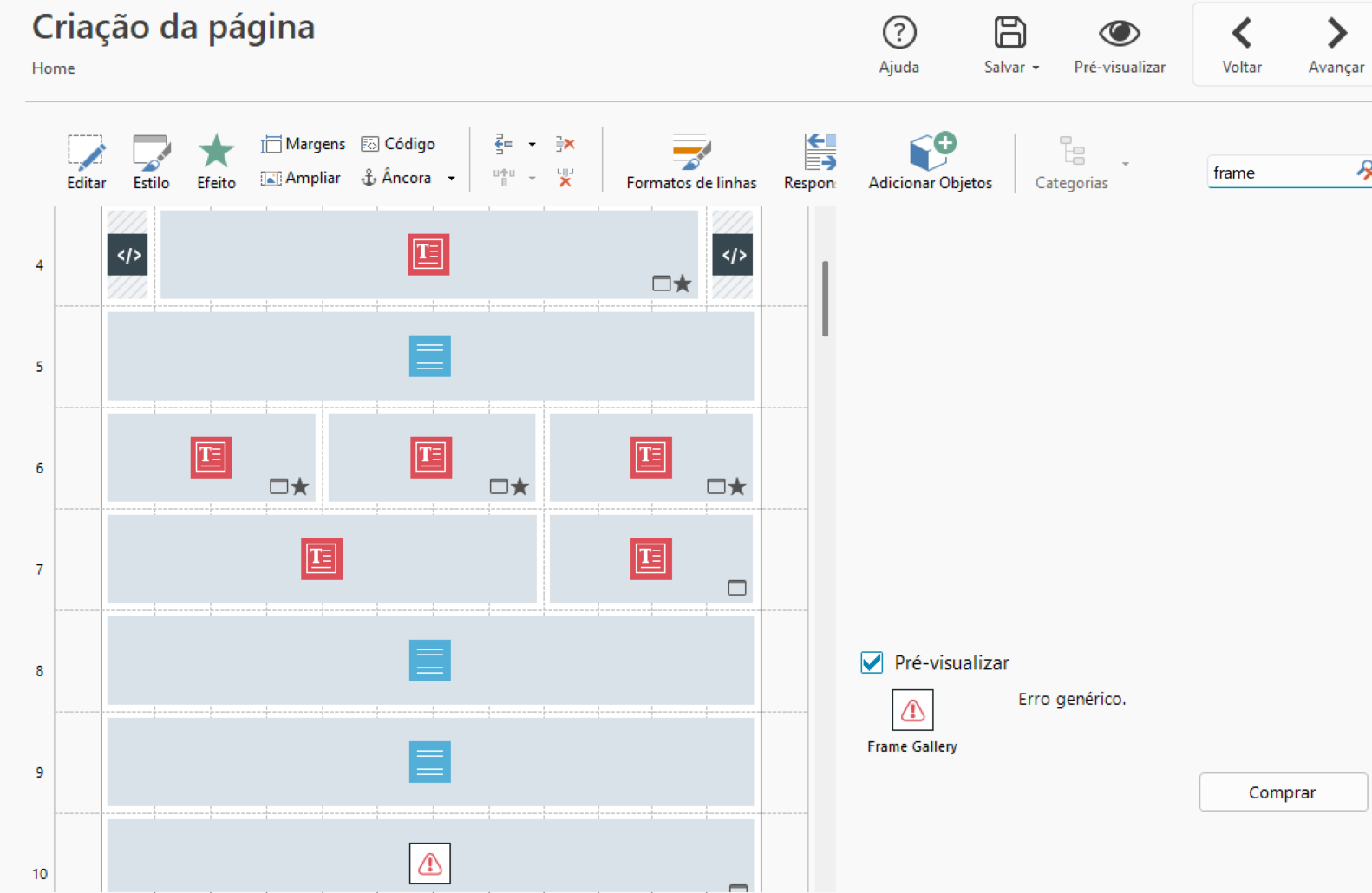Expand the Salvar dropdown arrow
The image size is (1372, 893).
tap(1036, 68)
